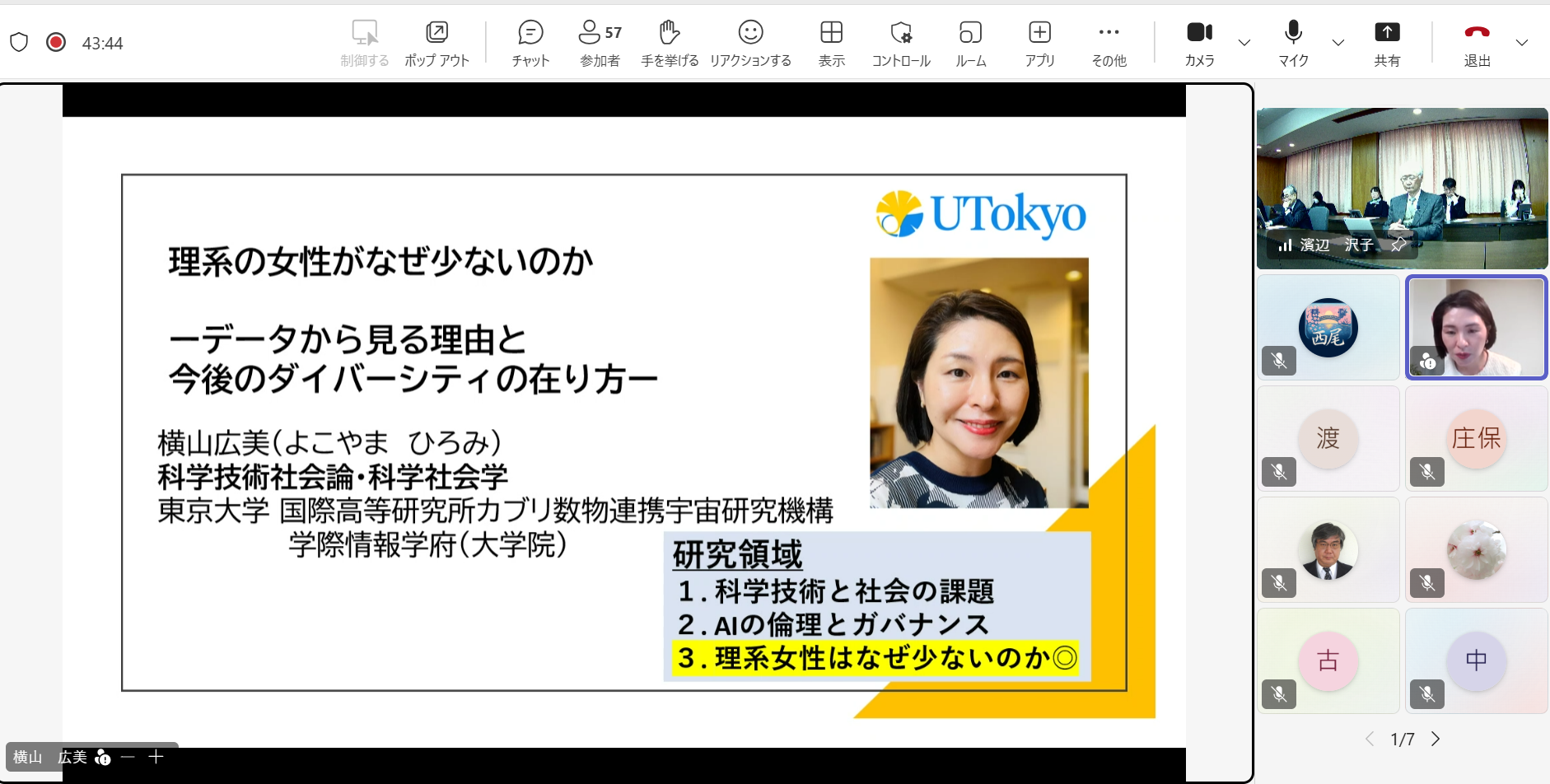
Task: Open the view (表示) layout options
Action: coord(831,43)
